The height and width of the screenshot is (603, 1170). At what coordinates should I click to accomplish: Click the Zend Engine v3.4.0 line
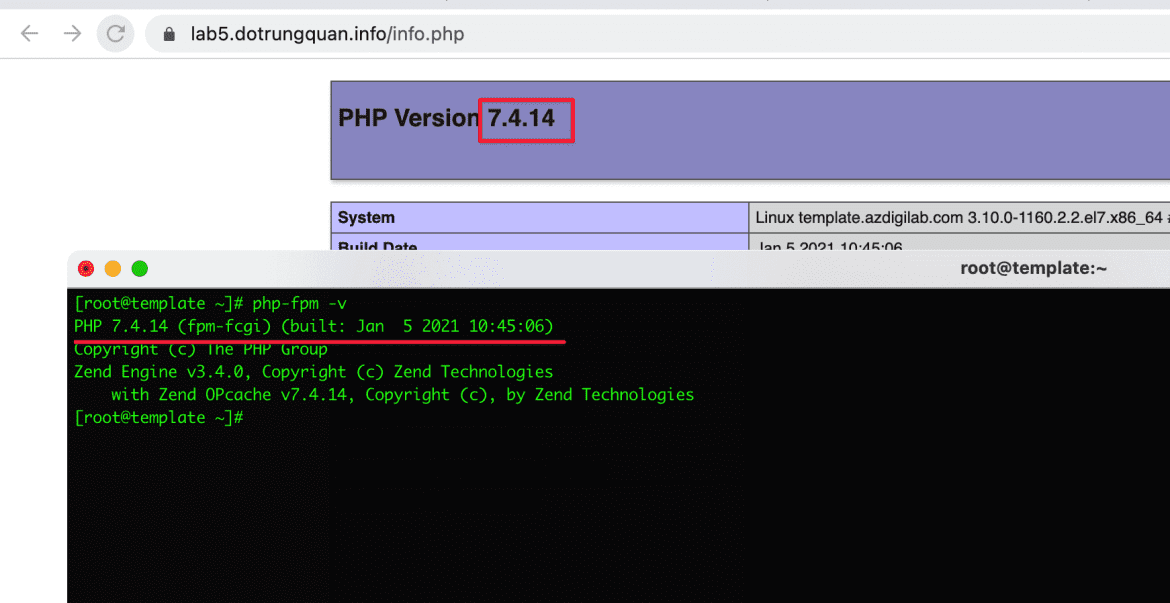(x=314, y=372)
